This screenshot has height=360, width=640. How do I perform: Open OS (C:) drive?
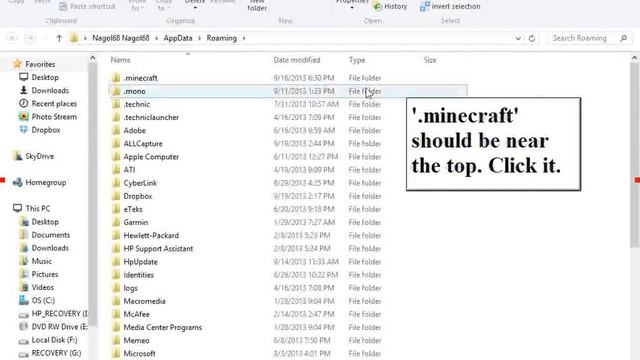coord(43,300)
